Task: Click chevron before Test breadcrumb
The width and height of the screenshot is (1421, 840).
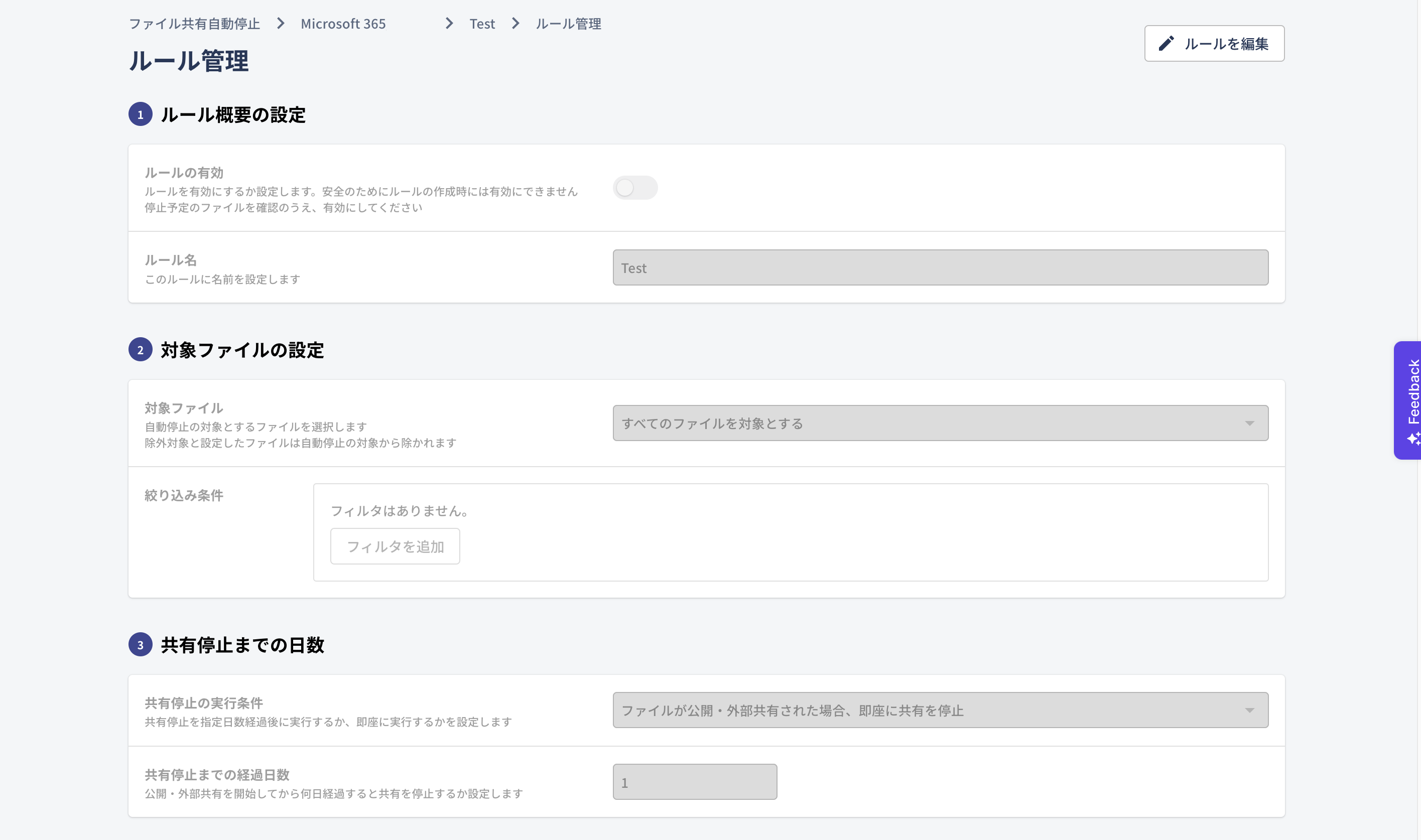Action: [449, 23]
